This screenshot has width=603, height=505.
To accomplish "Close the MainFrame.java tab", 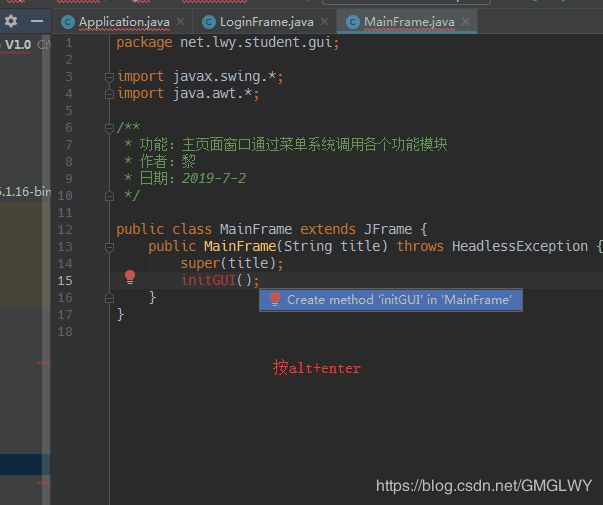I will click(x=465, y=22).
